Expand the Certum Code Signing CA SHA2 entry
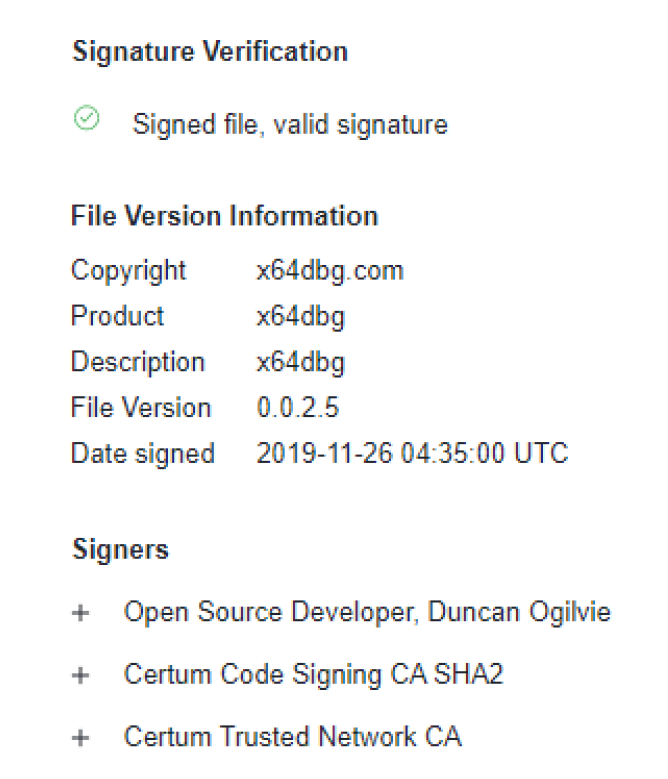668x779 pixels. pyautogui.click(x=81, y=676)
